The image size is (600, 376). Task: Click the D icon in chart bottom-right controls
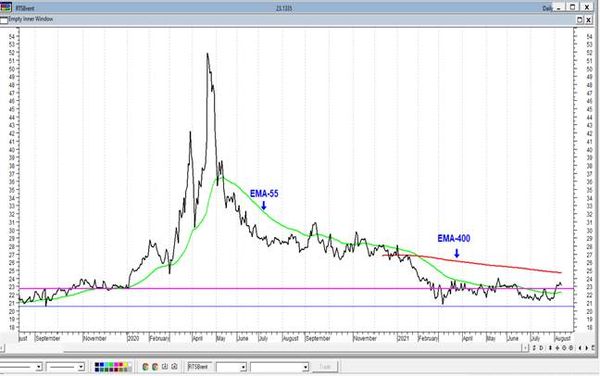pos(541,348)
